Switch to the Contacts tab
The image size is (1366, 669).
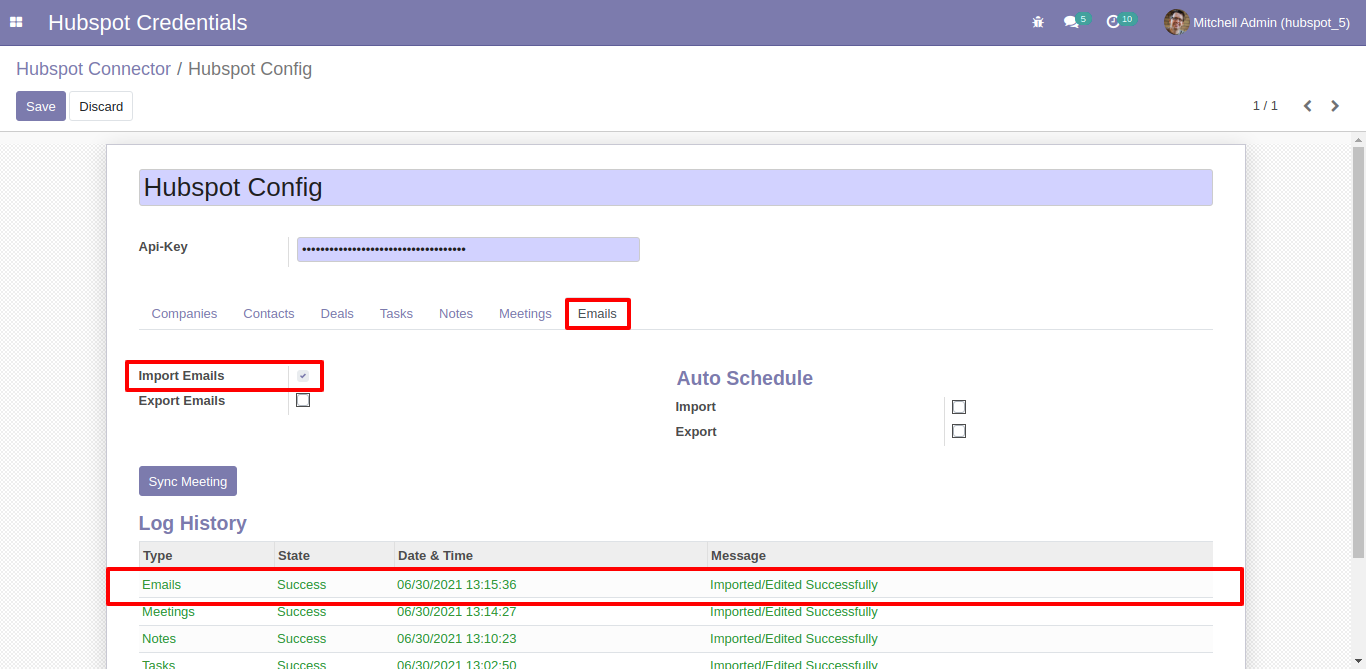(x=269, y=314)
